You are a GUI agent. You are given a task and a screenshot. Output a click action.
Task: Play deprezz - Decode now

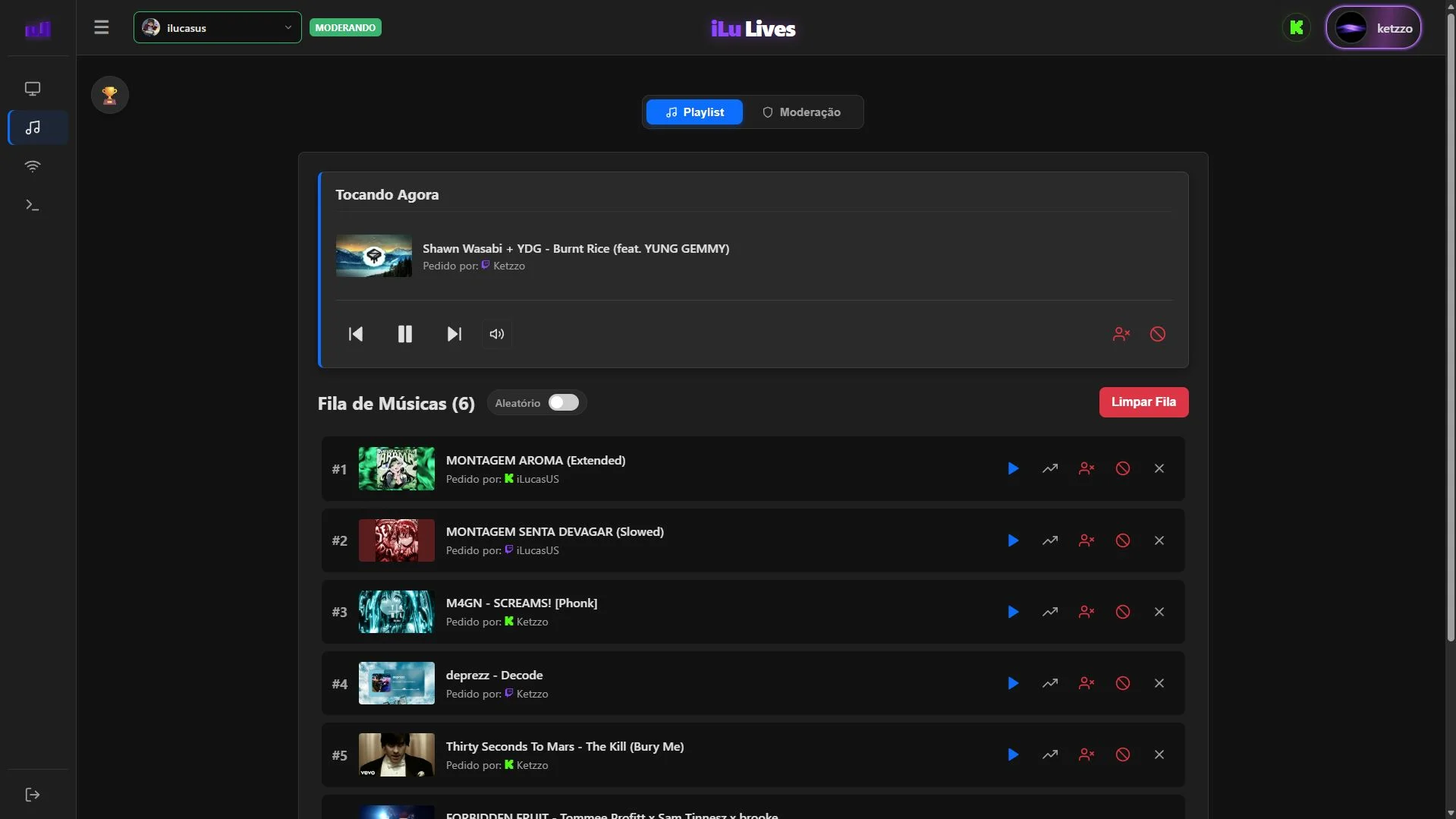(1013, 683)
